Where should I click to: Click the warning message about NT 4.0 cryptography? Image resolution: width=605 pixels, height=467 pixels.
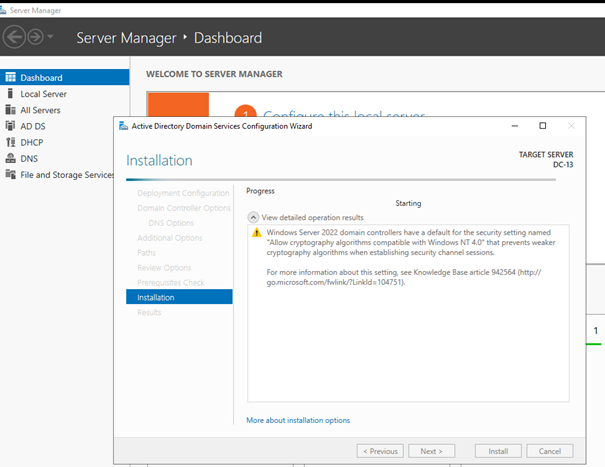click(x=411, y=242)
